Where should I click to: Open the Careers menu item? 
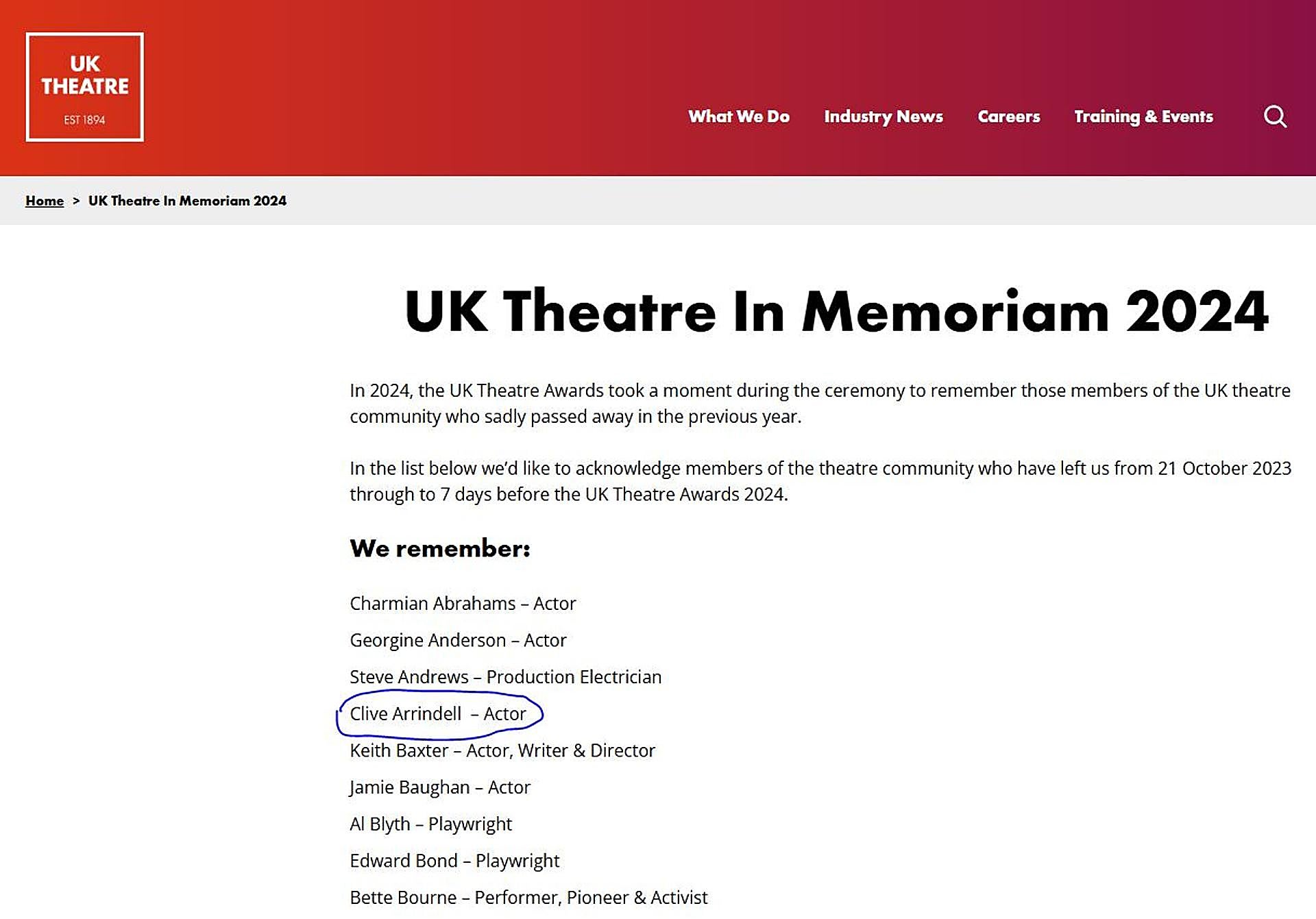(1008, 117)
